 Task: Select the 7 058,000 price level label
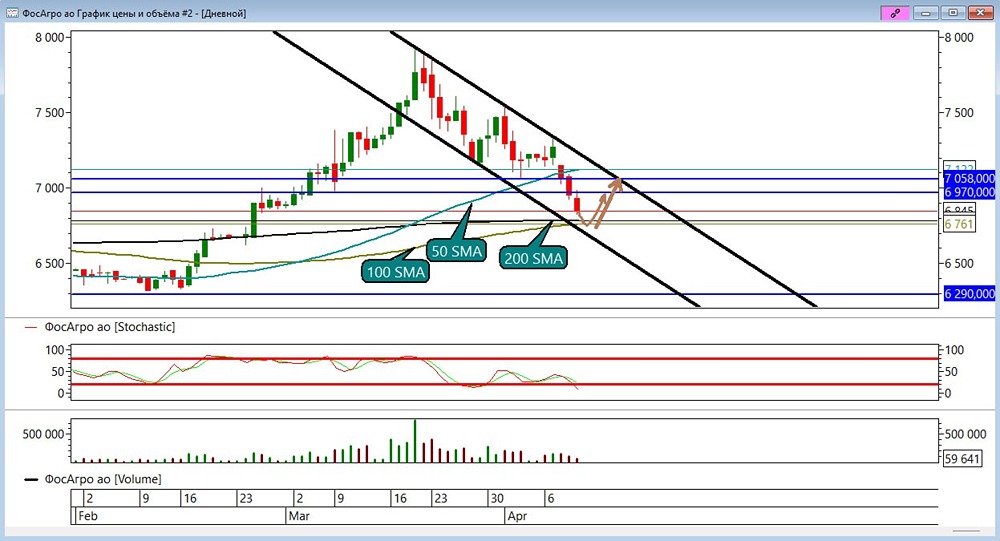pos(969,178)
